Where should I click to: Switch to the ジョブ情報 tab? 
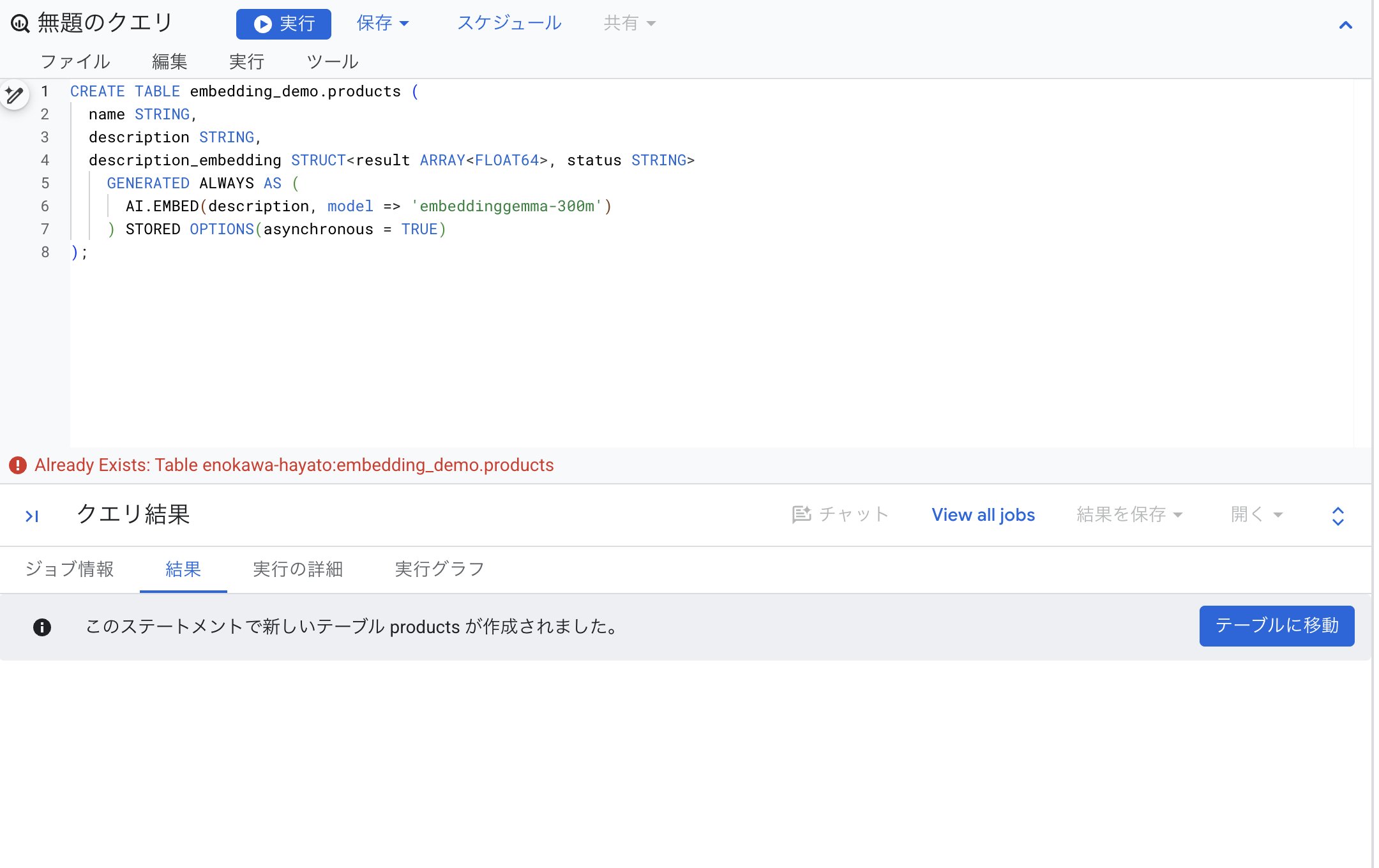pyautogui.click(x=70, y=569)
